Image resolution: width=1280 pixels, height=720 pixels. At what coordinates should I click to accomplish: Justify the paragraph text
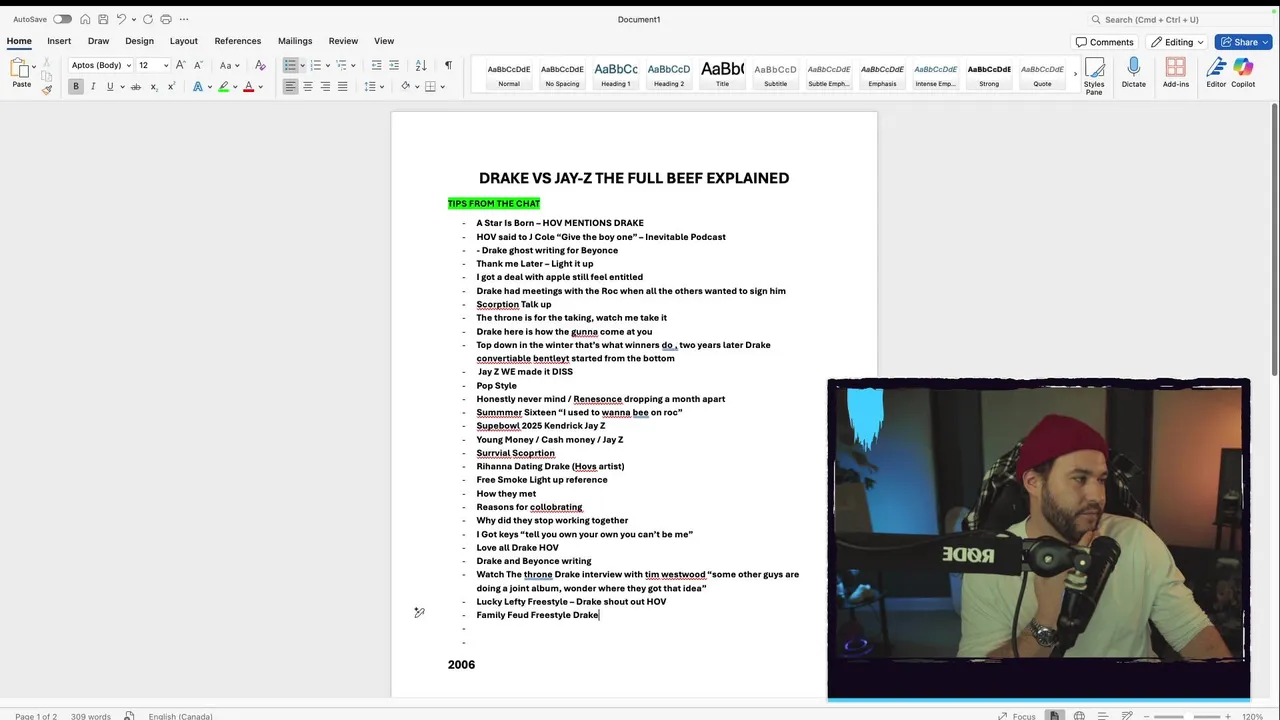coord(342,87)
